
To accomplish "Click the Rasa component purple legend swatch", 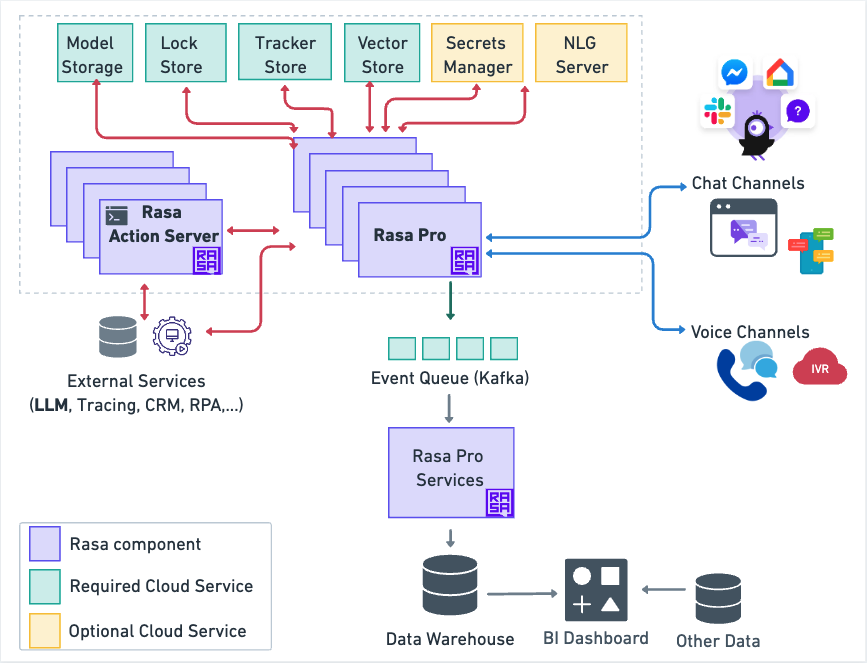I will [x=44, y=544].
